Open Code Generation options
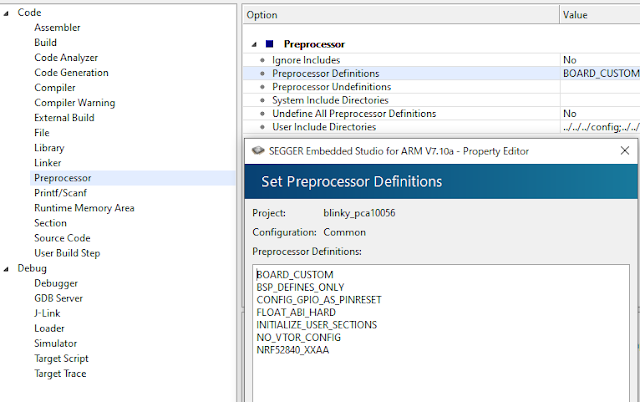 (x=71, y=73)
